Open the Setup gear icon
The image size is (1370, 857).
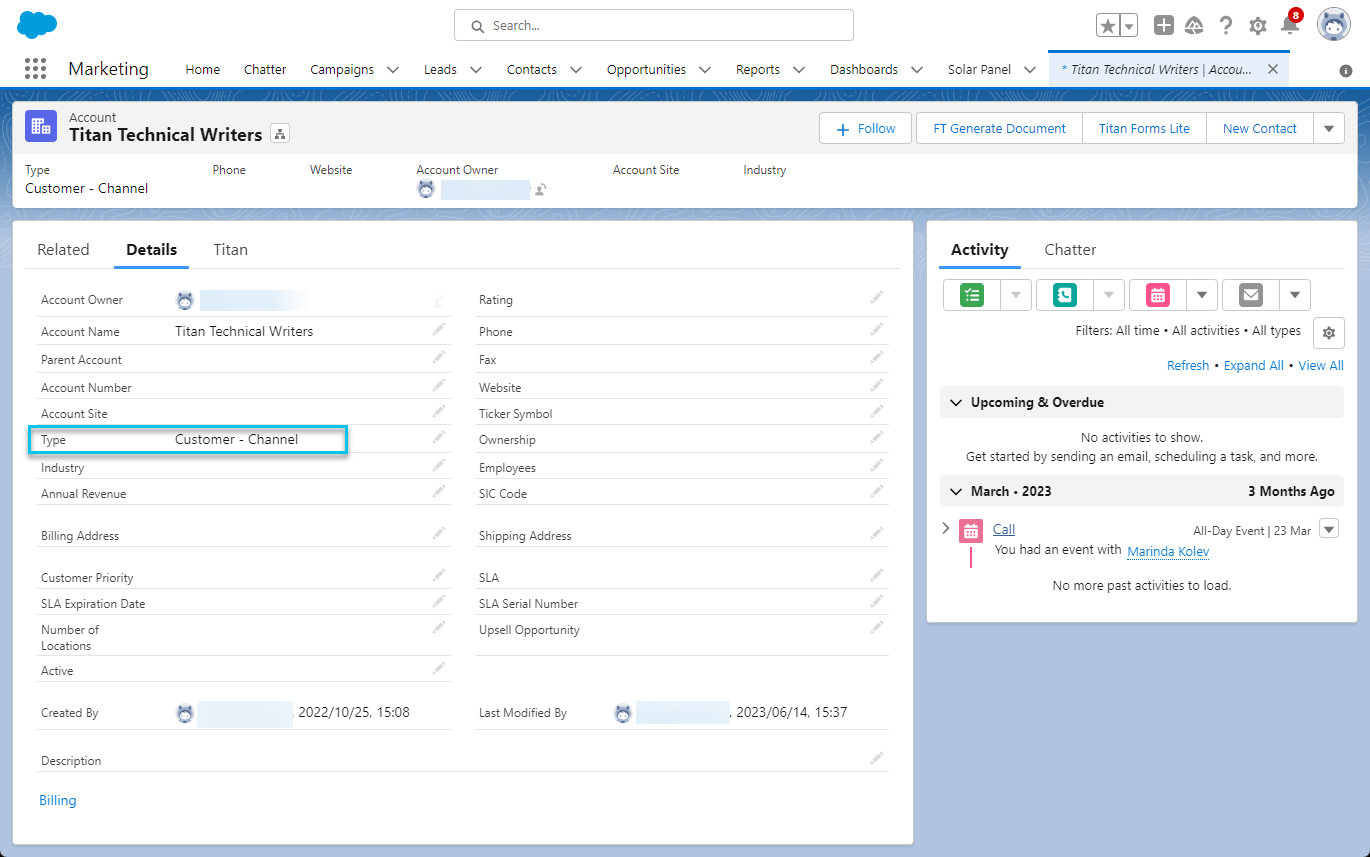pos(1258,26)
